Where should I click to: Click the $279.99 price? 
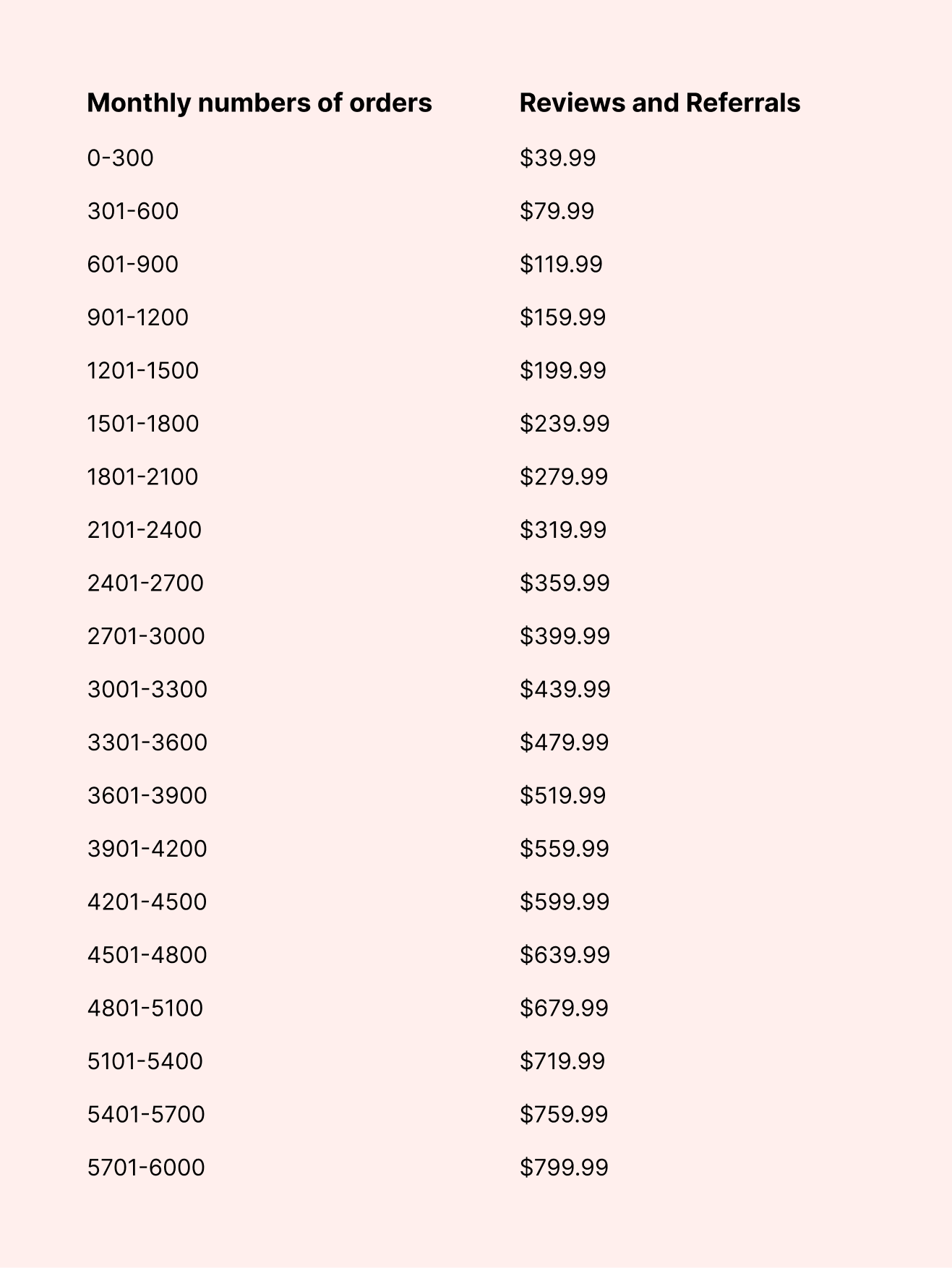[564, 476]
